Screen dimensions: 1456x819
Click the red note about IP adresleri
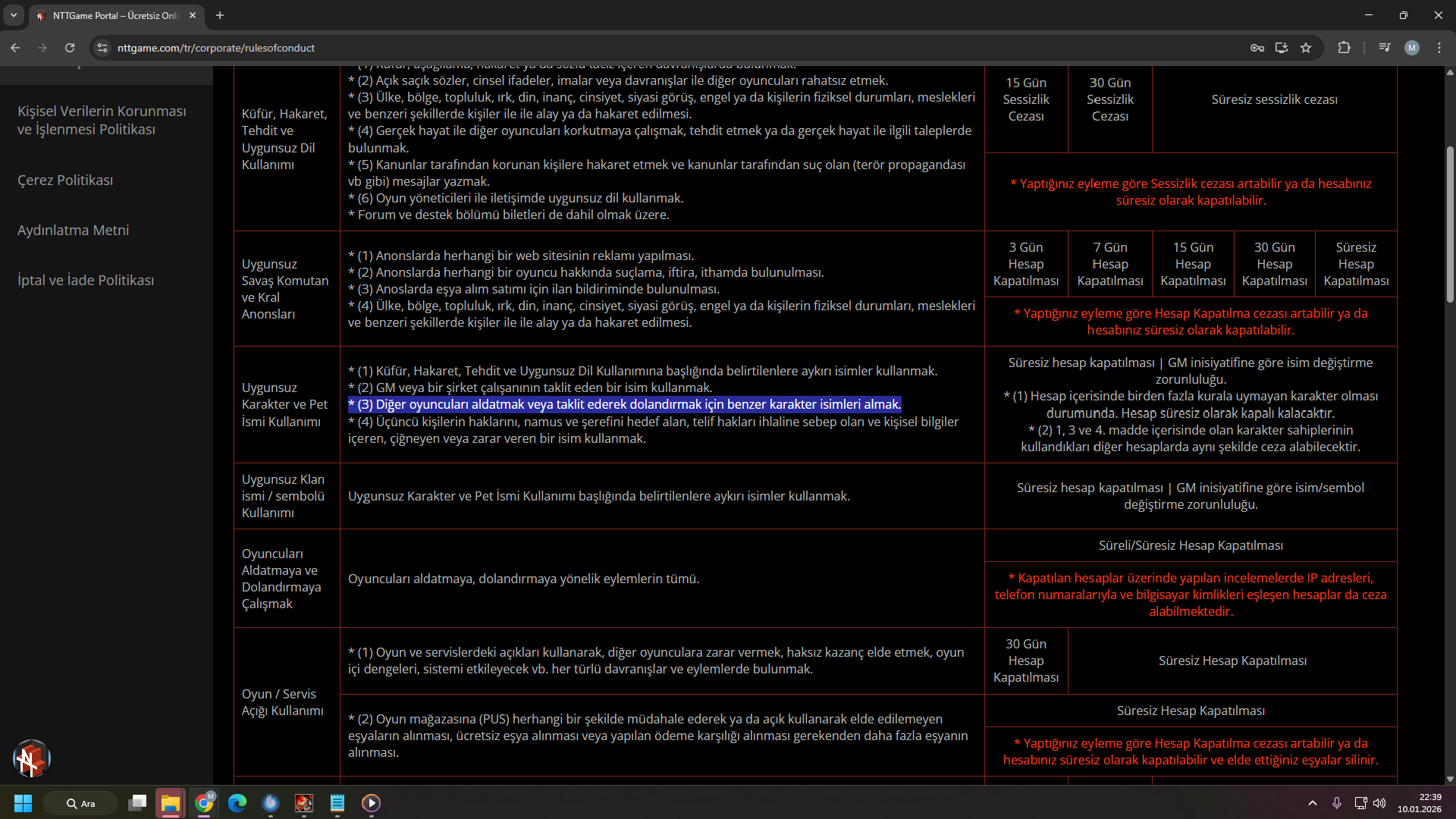click(x=1191, y=595)
